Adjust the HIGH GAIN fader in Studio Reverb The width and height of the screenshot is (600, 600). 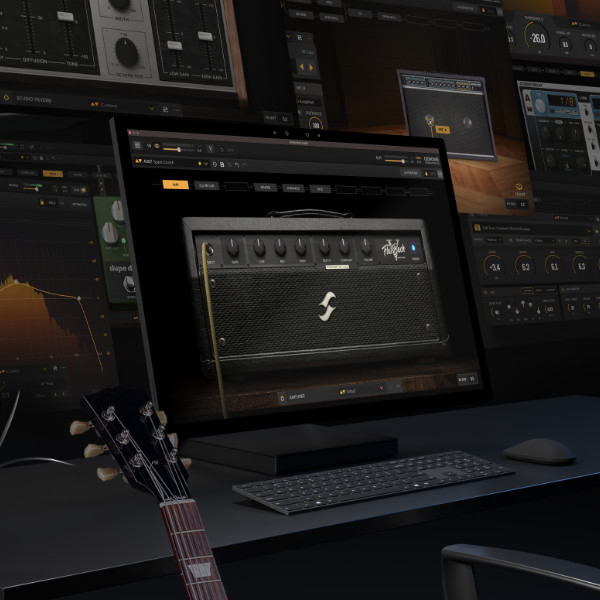[205, 36]
